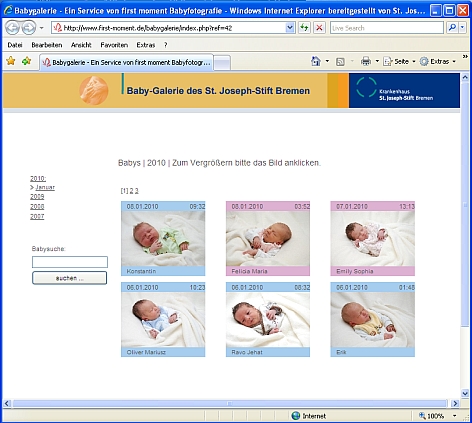This screenshot has height=423, width=472.
Task: Enlarge Ravo Jehat's baby photo
Action: (x=268, y=319)
